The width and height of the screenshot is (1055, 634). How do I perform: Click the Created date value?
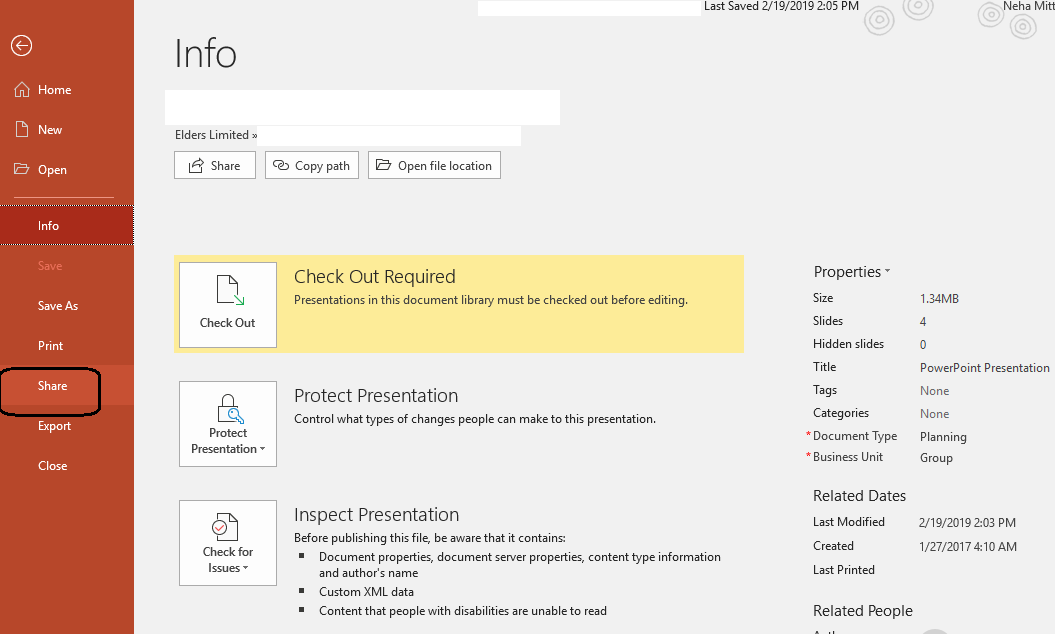pyautogui.click(x=968, y=547)
